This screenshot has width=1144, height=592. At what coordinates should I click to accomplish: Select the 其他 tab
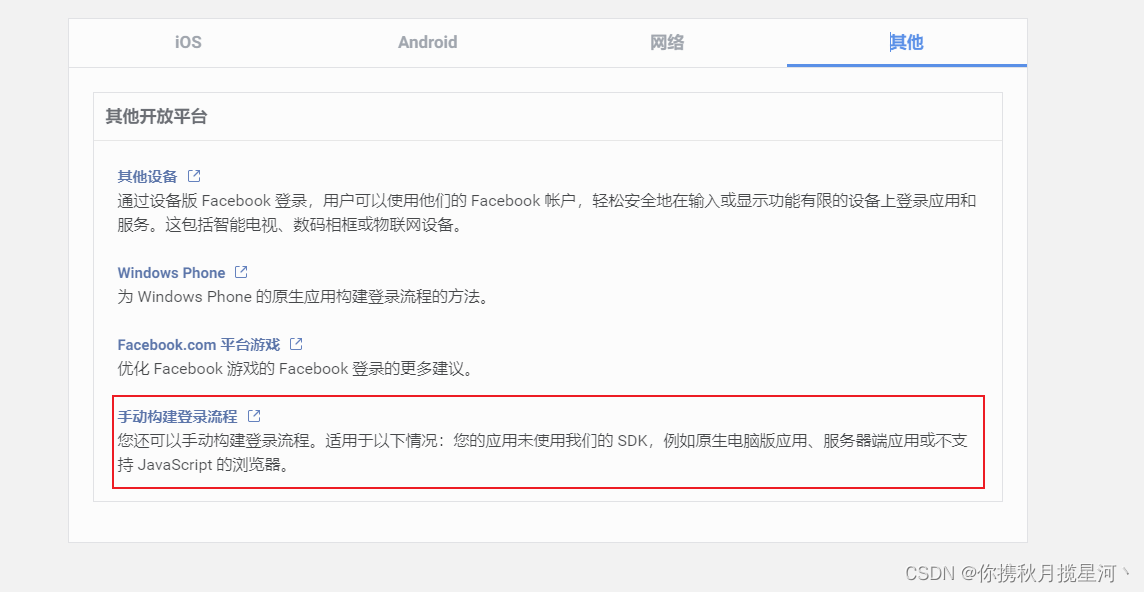coord(907,42)
